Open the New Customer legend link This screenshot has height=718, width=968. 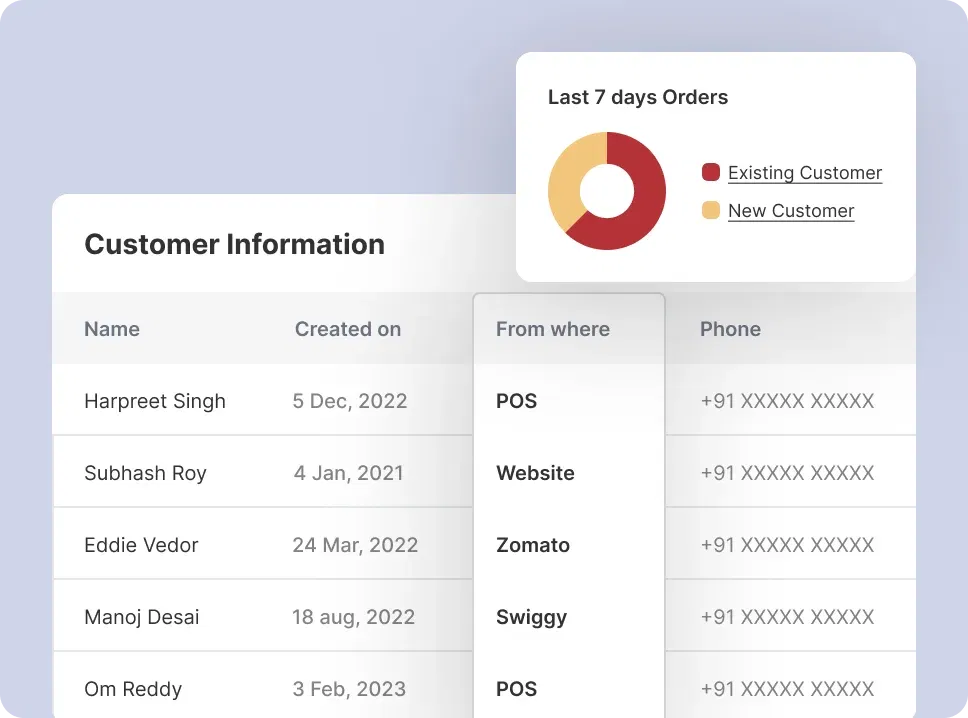[790, 210]
